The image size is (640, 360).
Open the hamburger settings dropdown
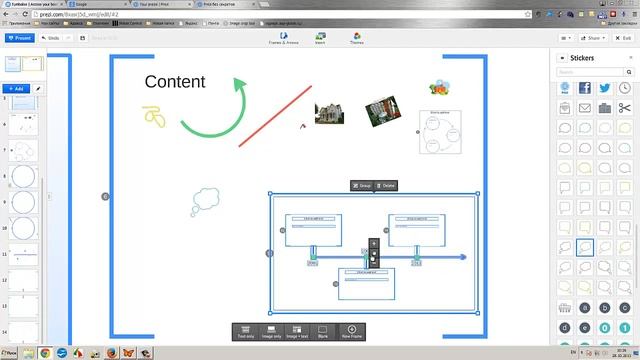tap(566, 38)
